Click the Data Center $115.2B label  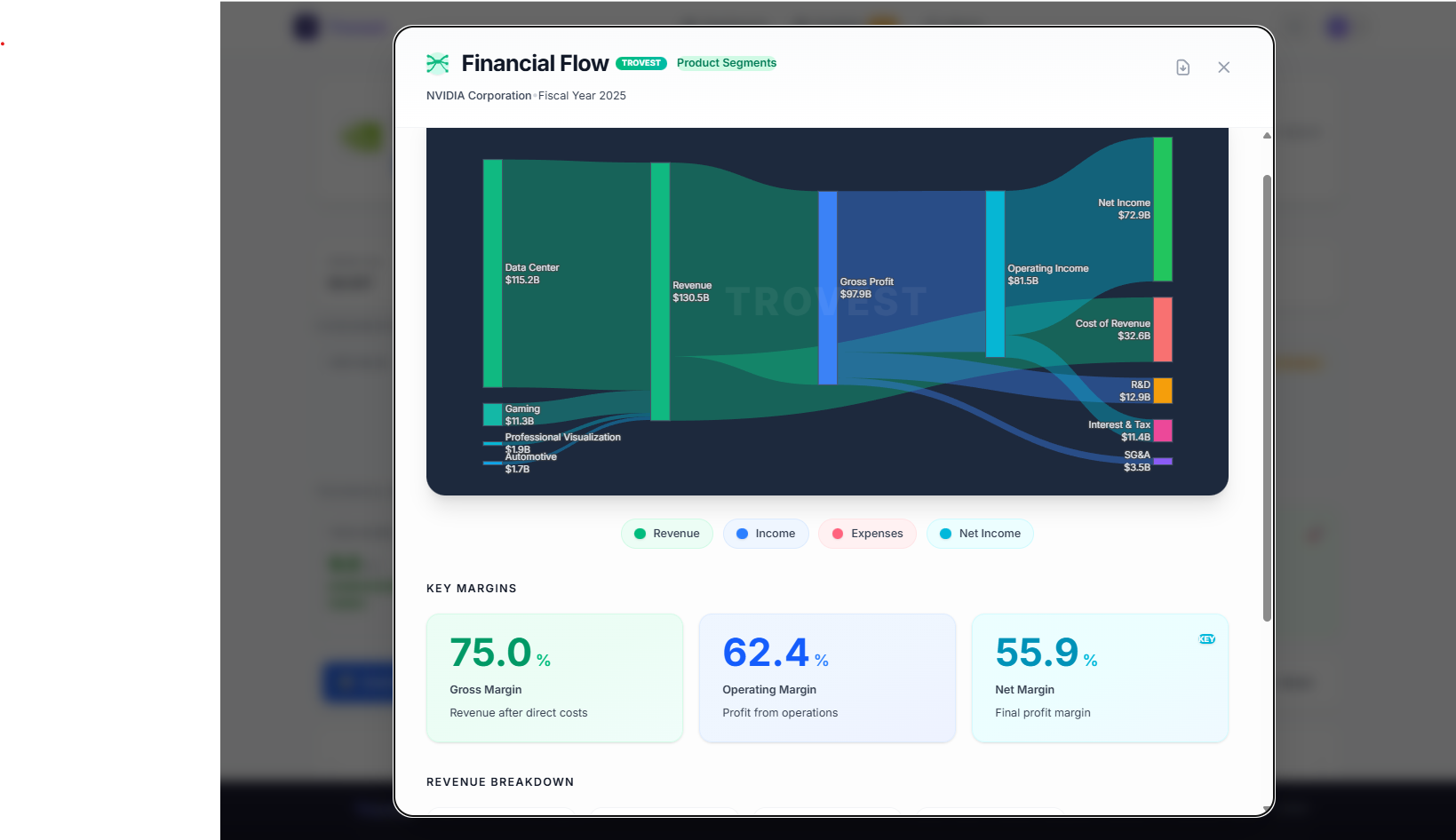532,273
